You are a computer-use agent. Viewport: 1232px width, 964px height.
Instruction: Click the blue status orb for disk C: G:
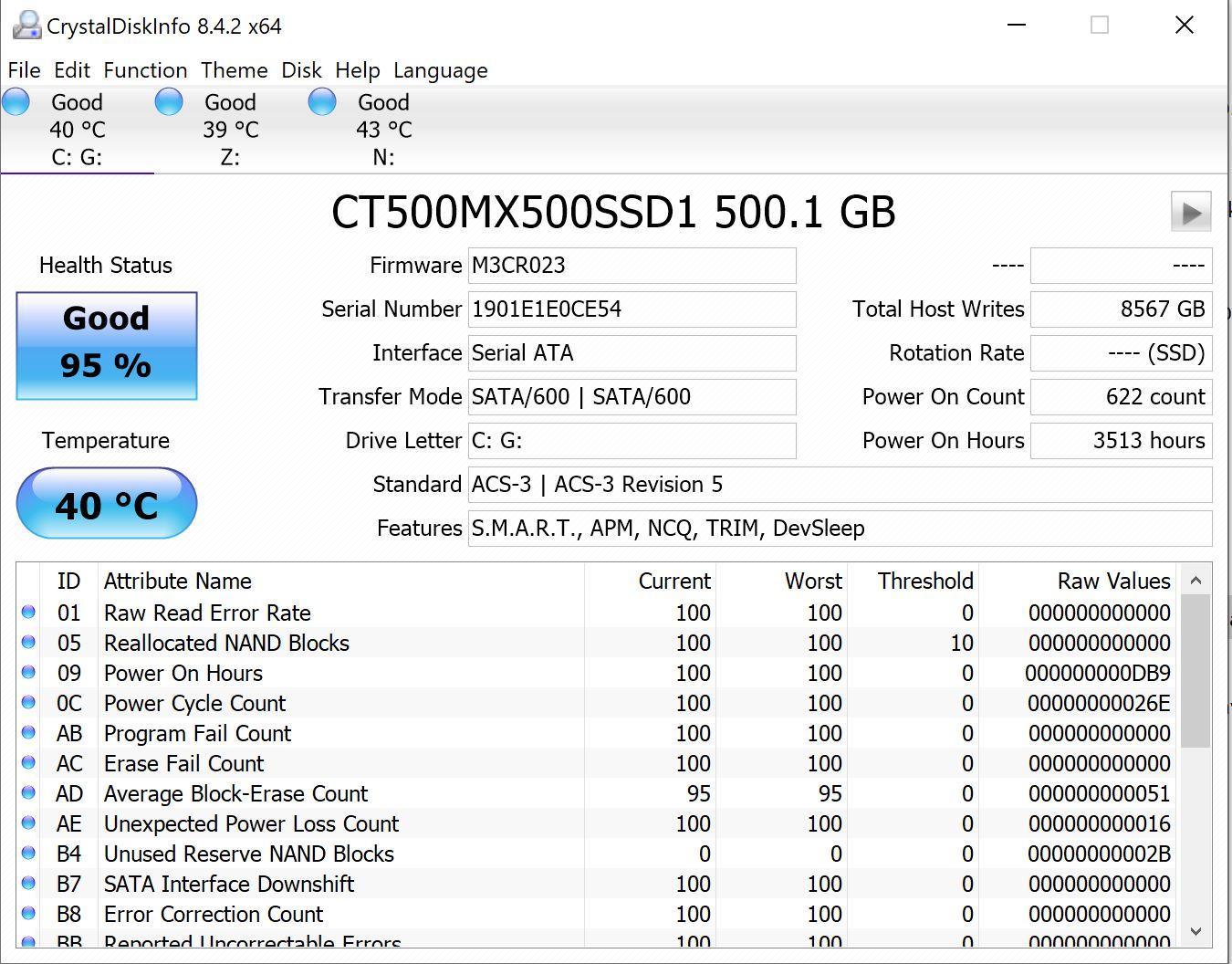coord(16,101)
